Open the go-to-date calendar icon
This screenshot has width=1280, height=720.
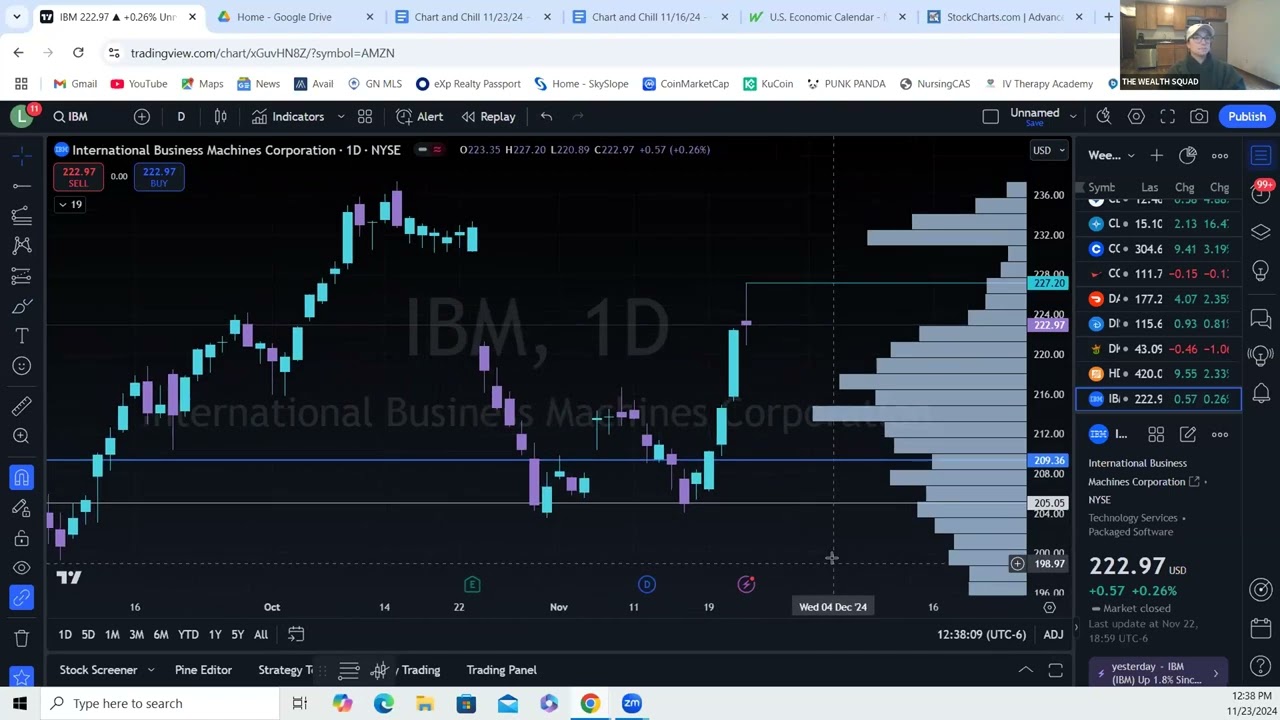pyautogui.click(x=296, y=634)
